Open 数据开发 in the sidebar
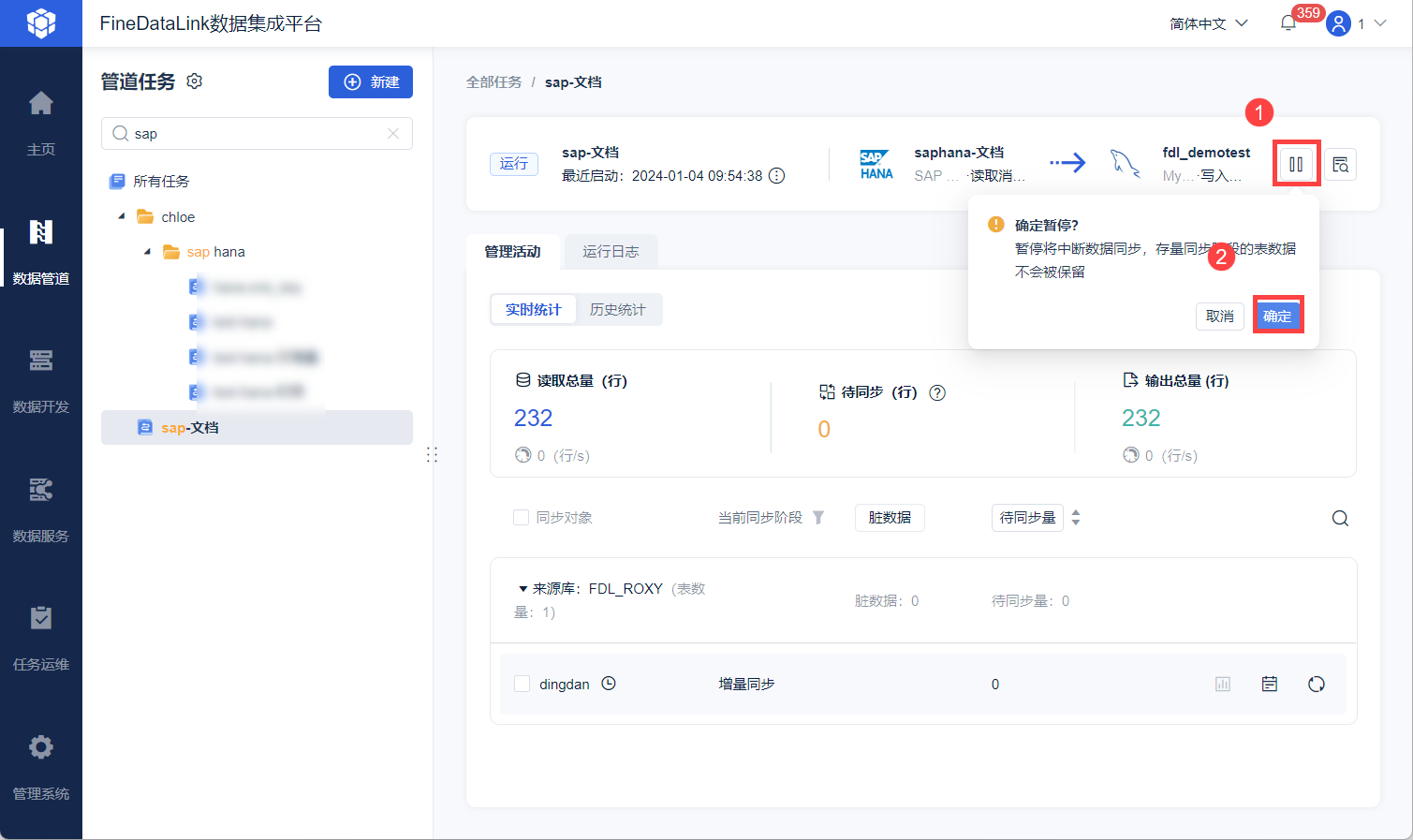 point(41,379)
